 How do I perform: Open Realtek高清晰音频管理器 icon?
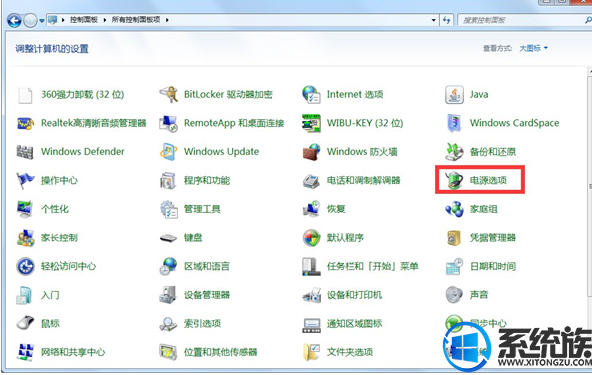tap(25, 123)
